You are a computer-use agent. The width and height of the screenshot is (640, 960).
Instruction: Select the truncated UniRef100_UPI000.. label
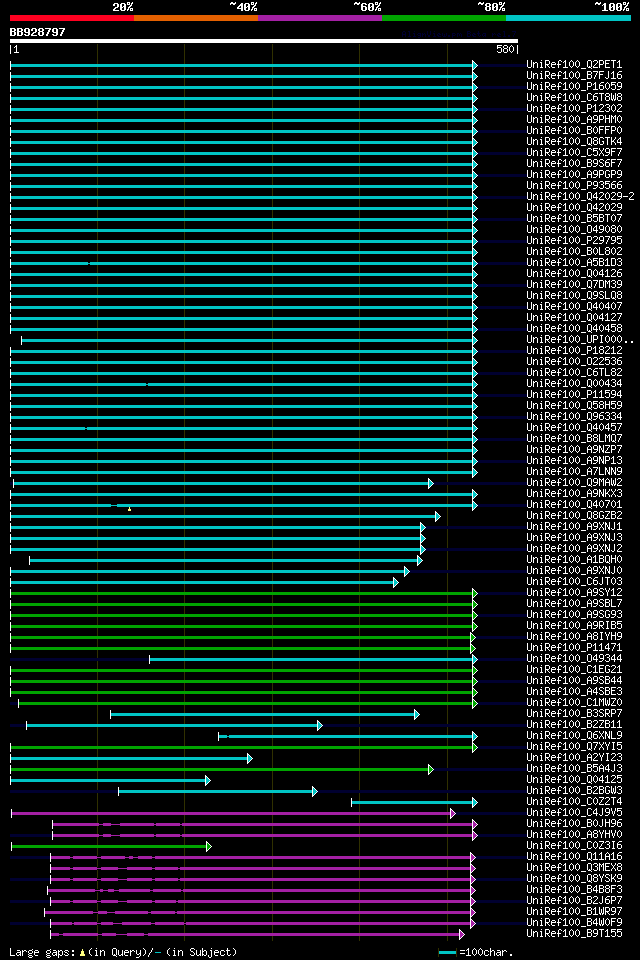tap(580, 340)
